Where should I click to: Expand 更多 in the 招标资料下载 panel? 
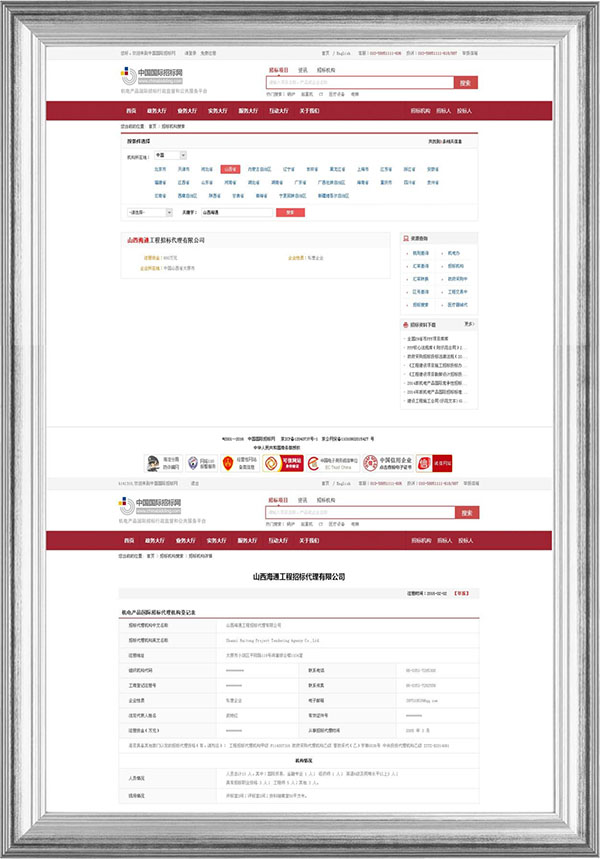469,324
